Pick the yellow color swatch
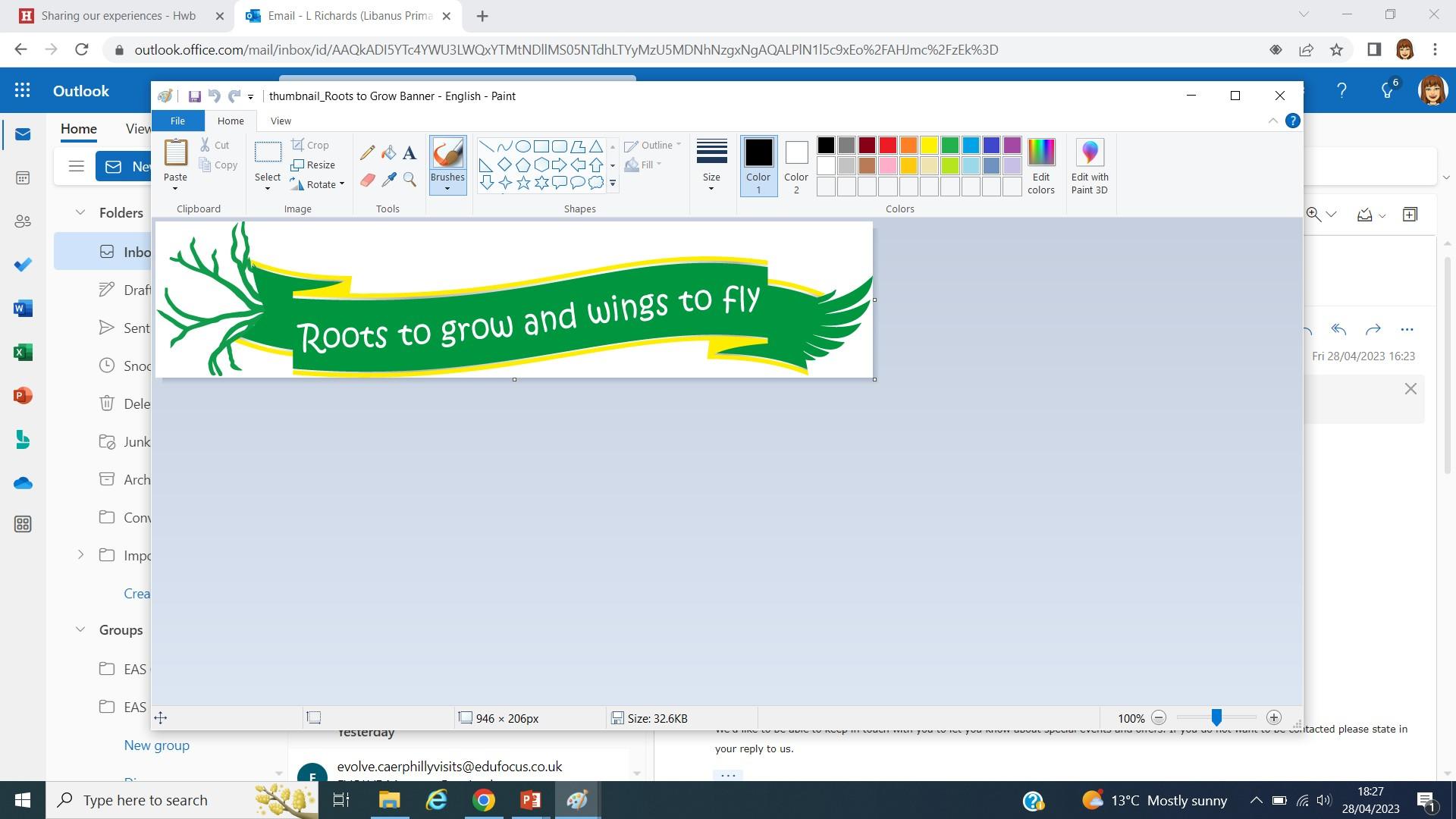The height and width of the screenshot is (819, 1456). point(929,145)
